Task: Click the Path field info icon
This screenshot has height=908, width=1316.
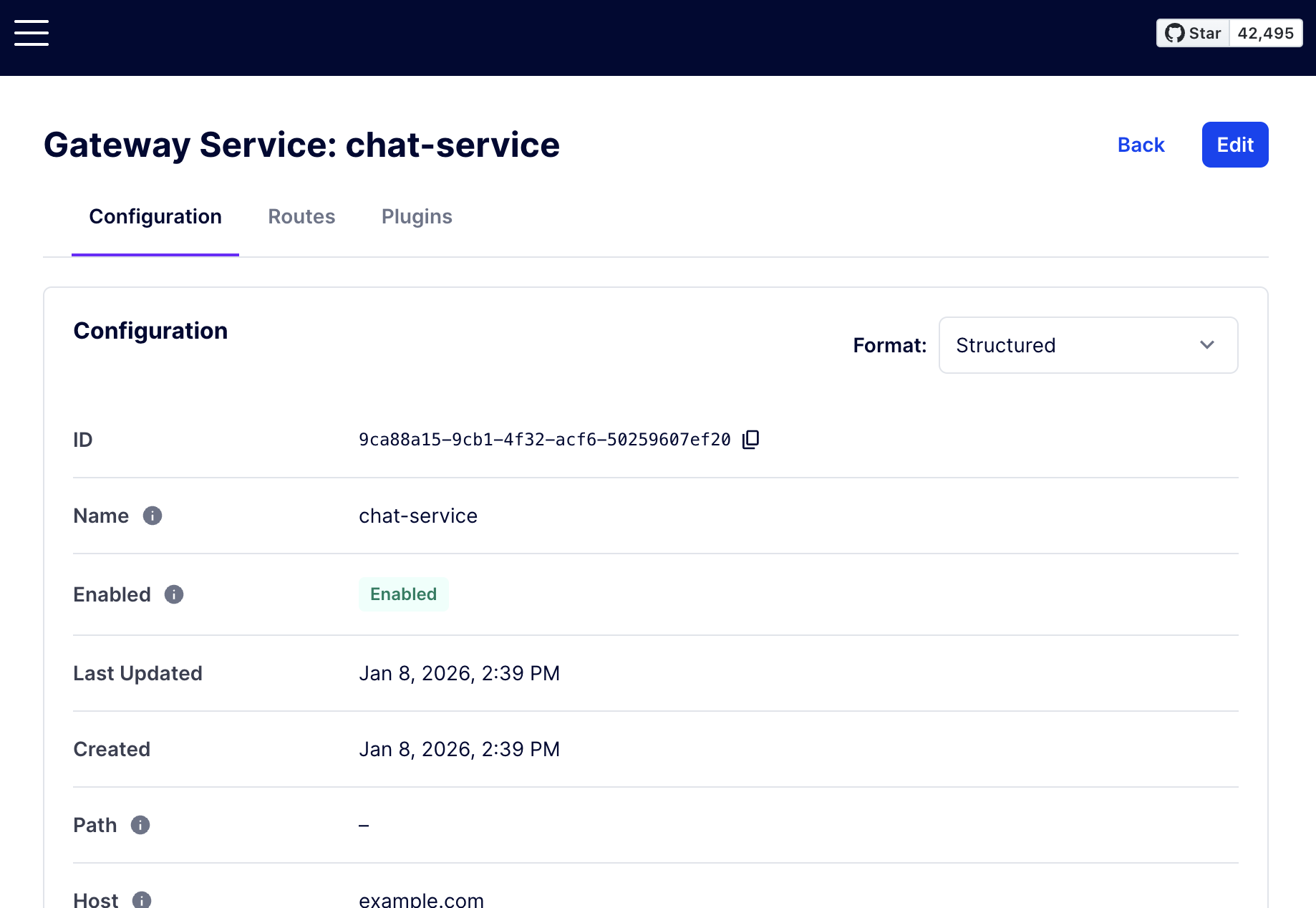Action: tap(140, 825)
